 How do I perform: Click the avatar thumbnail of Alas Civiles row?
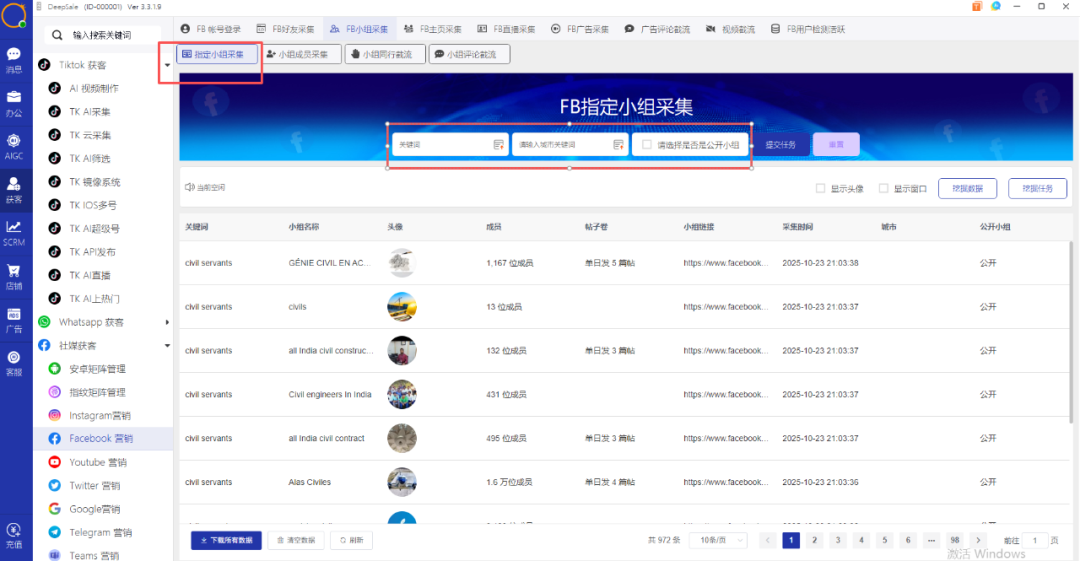[402, 482]
